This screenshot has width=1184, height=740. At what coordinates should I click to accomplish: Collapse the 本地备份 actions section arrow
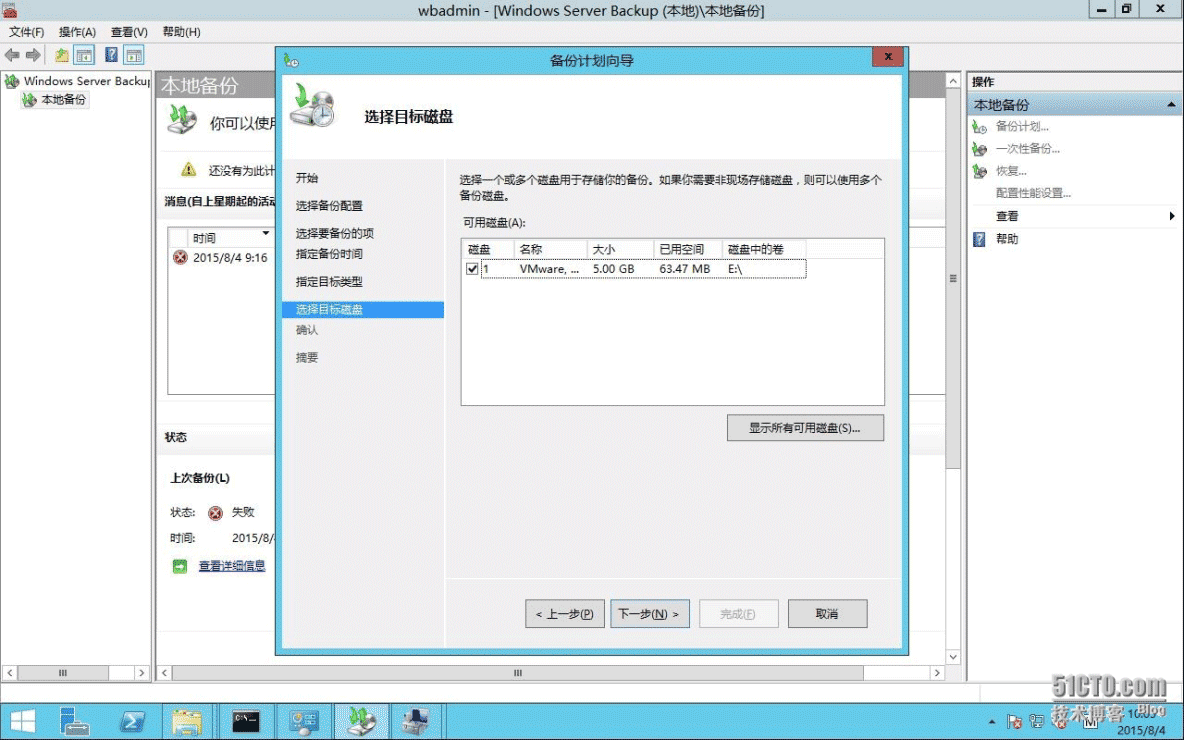coord(1172,105)
